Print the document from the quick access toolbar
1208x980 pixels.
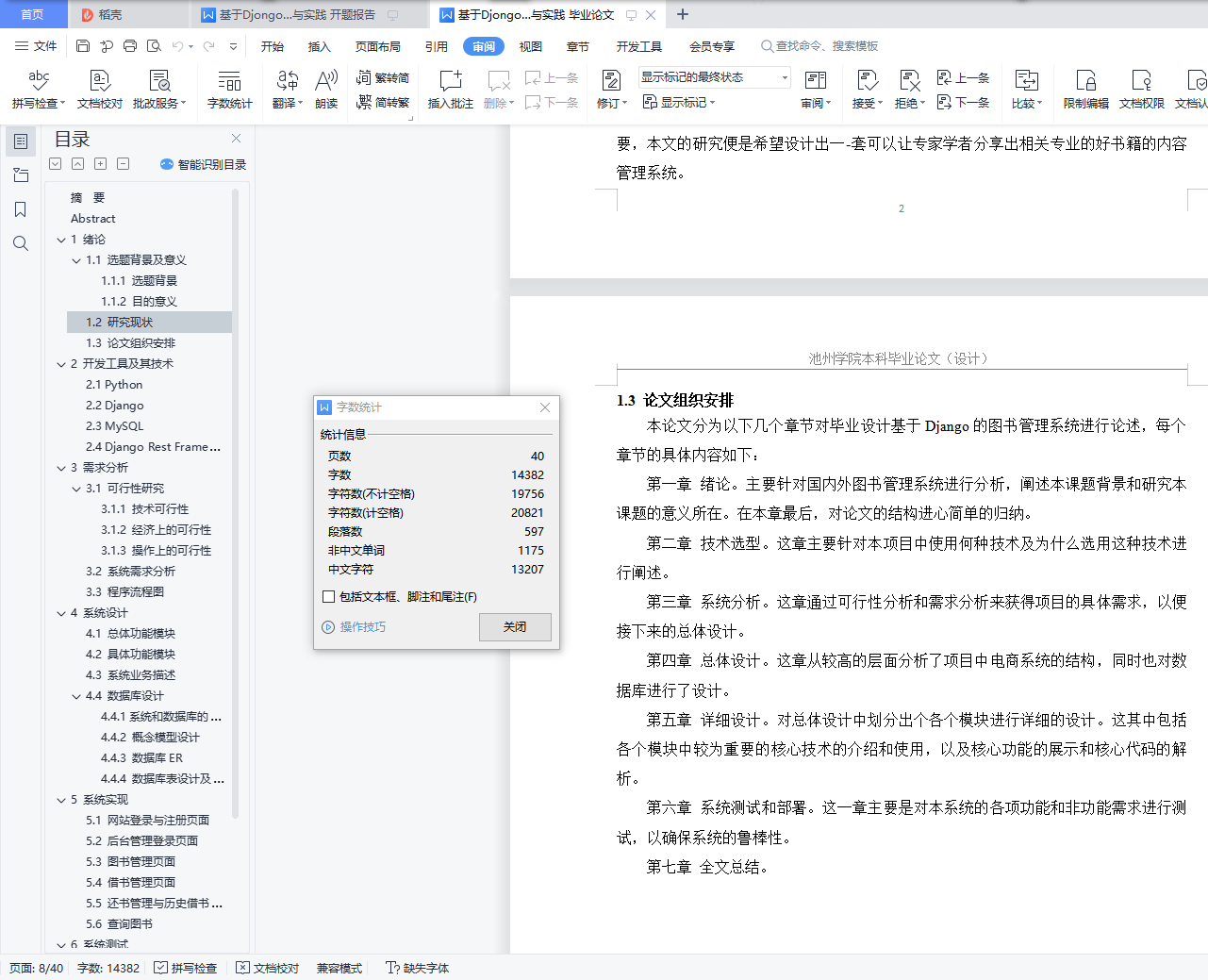click(130, 45)
